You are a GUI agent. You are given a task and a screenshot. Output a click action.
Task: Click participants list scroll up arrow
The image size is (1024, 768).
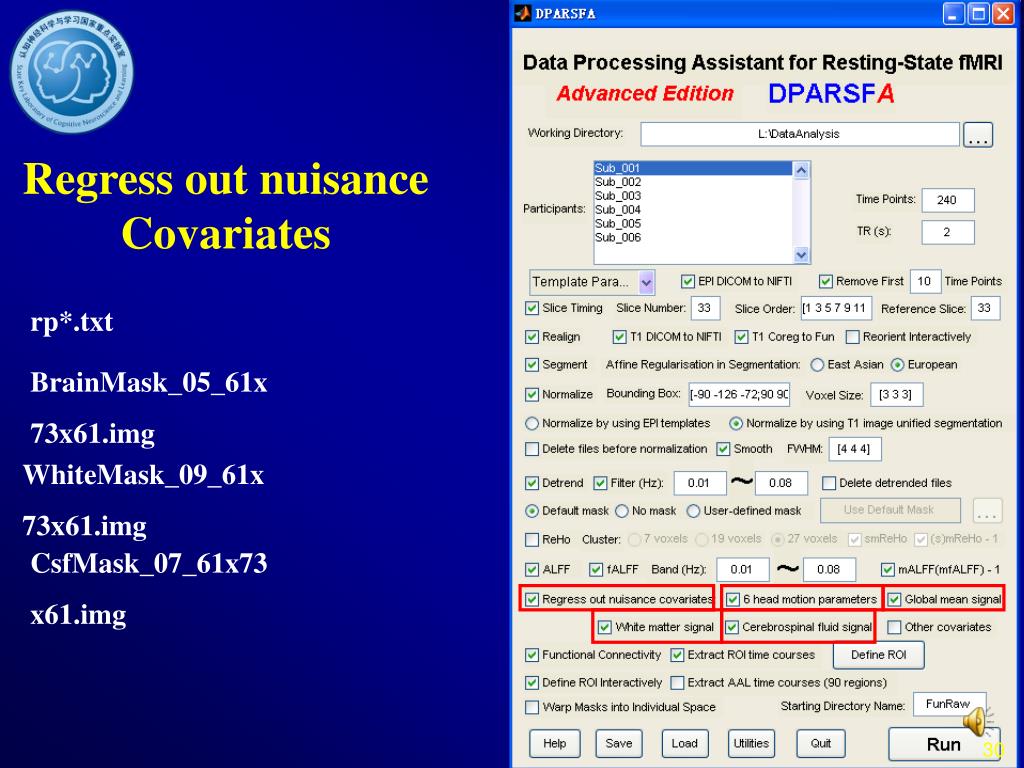click(x=801, y=170)
